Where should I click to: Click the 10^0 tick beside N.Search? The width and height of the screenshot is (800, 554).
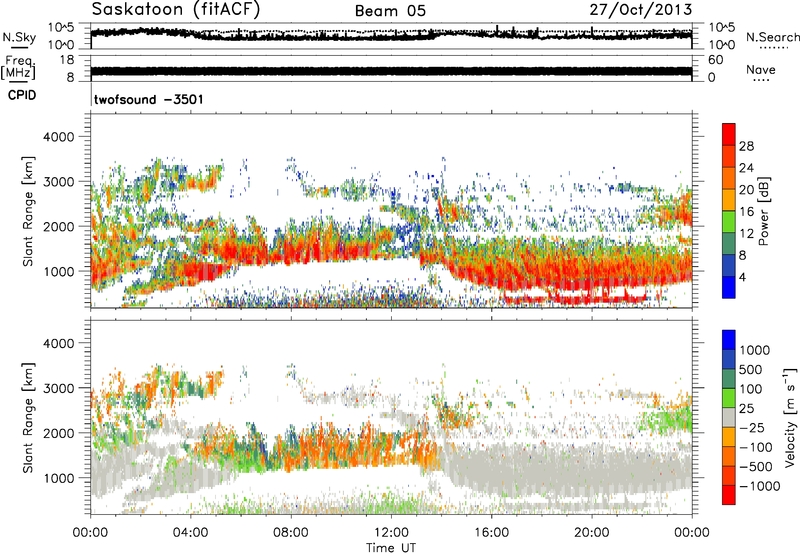pos(722,45)
